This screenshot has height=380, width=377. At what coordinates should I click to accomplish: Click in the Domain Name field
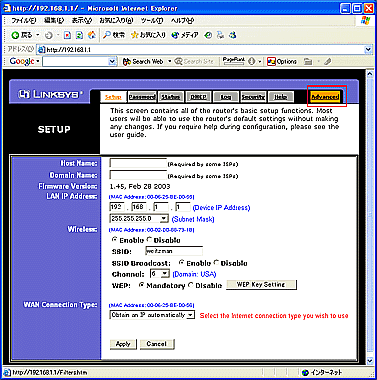coord(138,175)
